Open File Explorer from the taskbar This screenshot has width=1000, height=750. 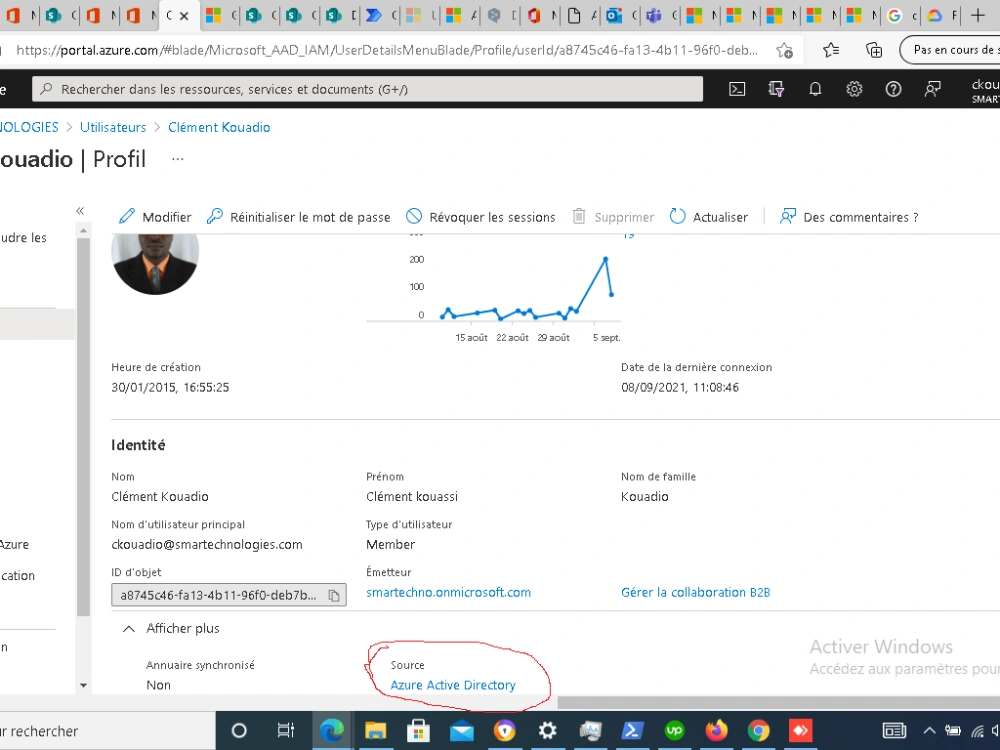point(376,730)
